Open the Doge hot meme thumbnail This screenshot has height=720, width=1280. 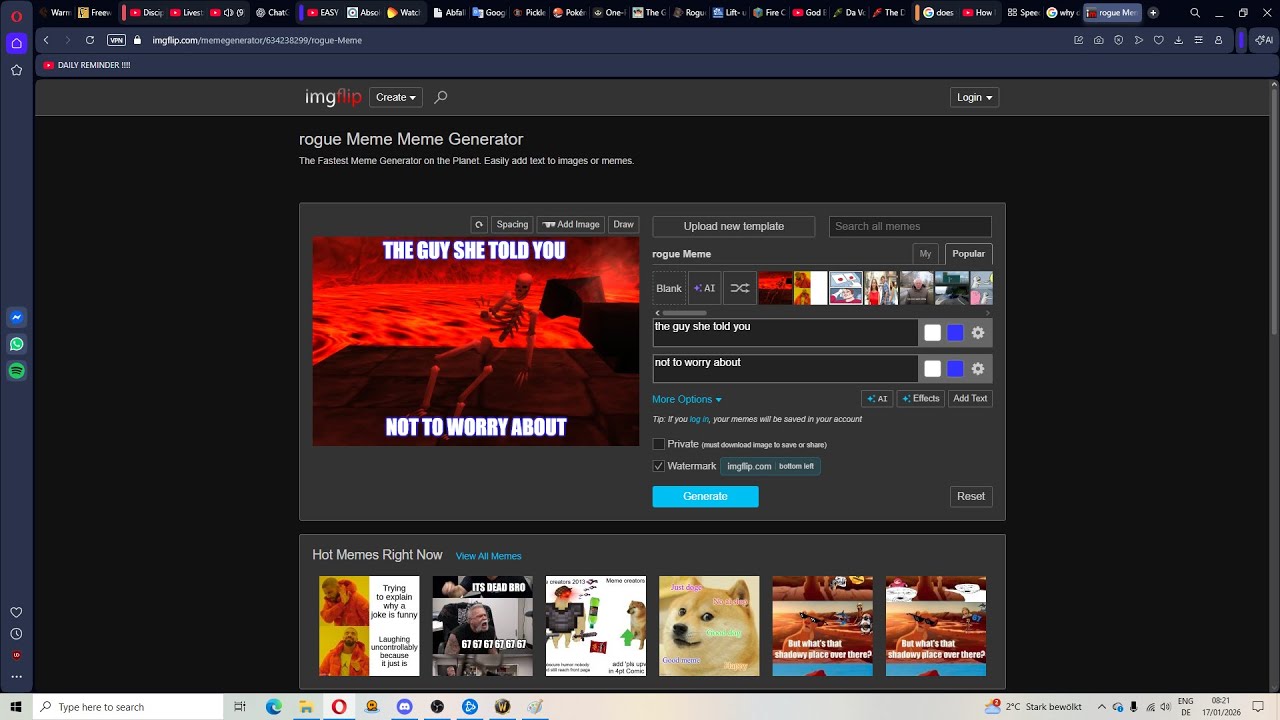click(x=709, y=626)
